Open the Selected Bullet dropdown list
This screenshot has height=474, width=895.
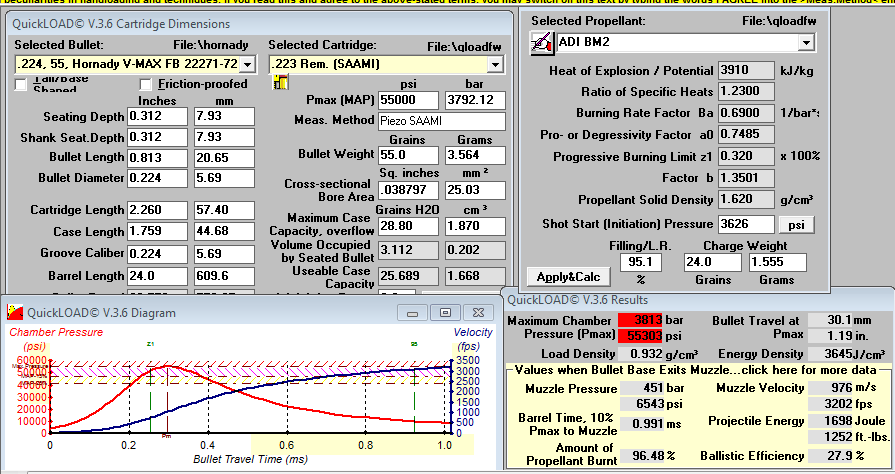click(x=247, y=65)
